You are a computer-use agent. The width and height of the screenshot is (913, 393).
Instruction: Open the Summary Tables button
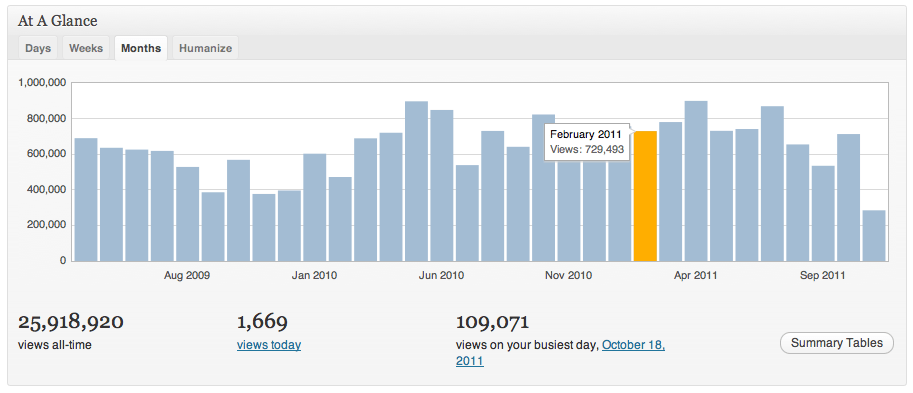pos(836,343)
